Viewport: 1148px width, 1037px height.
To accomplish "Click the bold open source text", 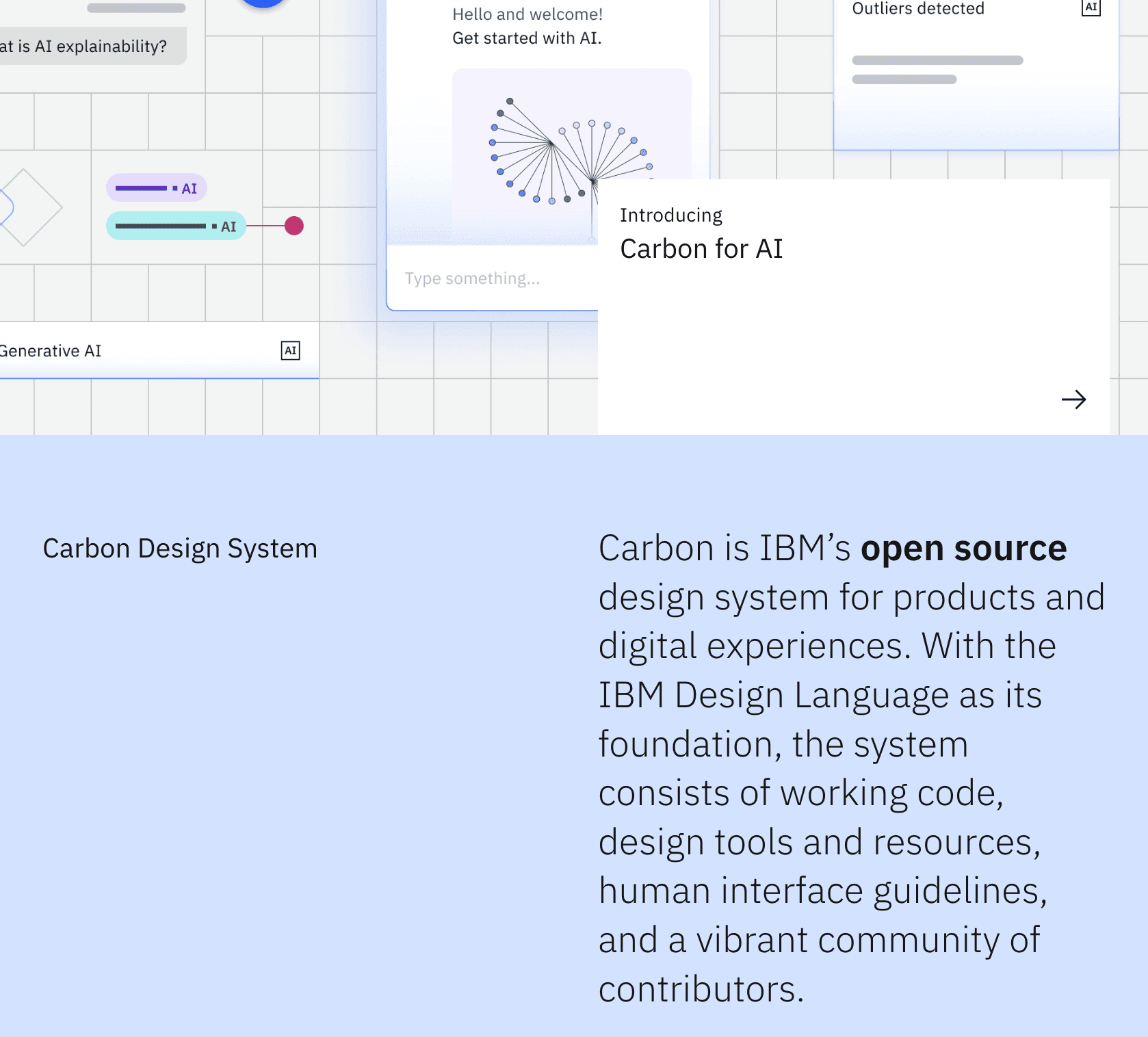I will tap(963, 549).
